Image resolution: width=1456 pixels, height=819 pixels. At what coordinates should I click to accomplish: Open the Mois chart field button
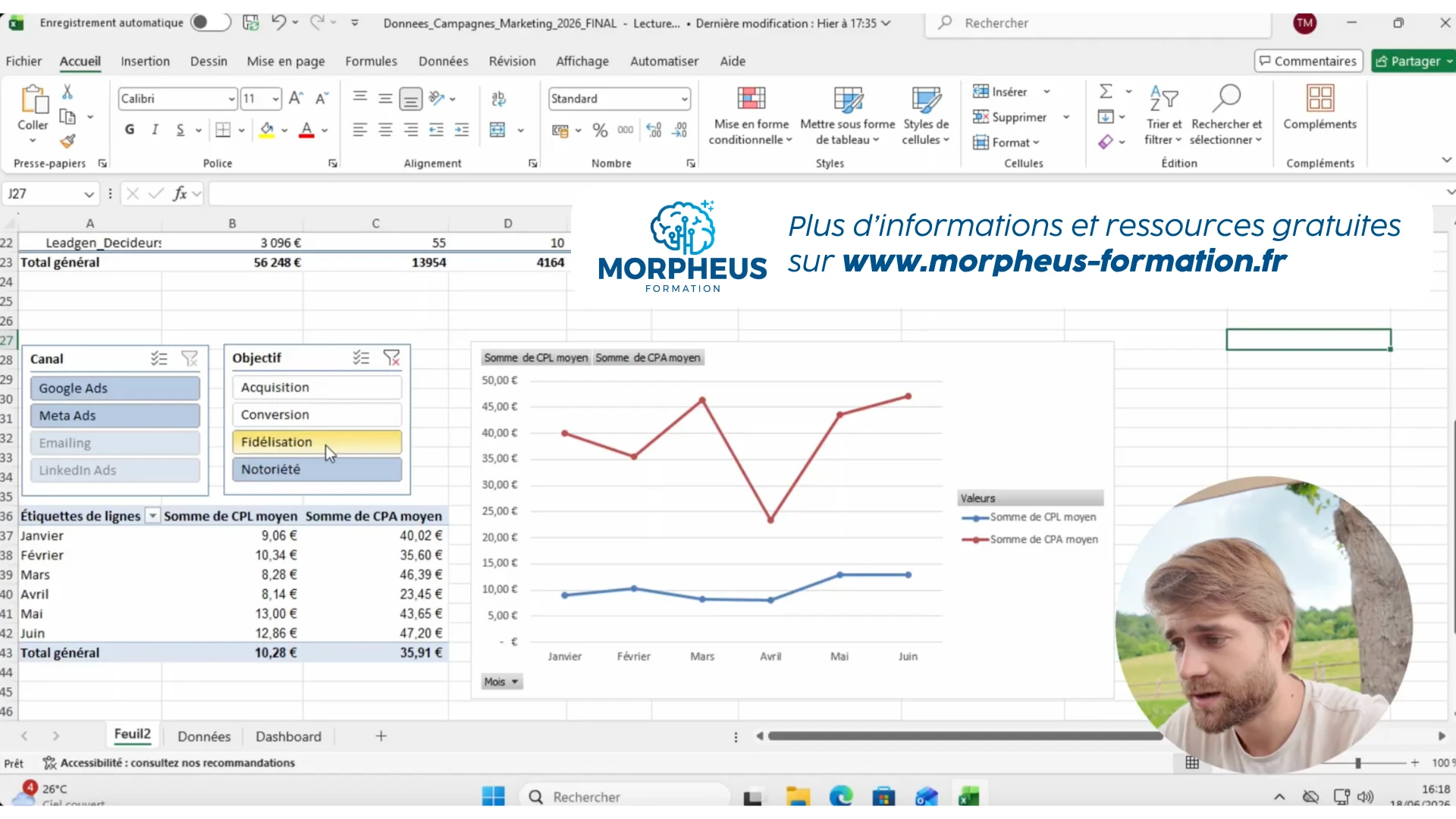(501, 682)
